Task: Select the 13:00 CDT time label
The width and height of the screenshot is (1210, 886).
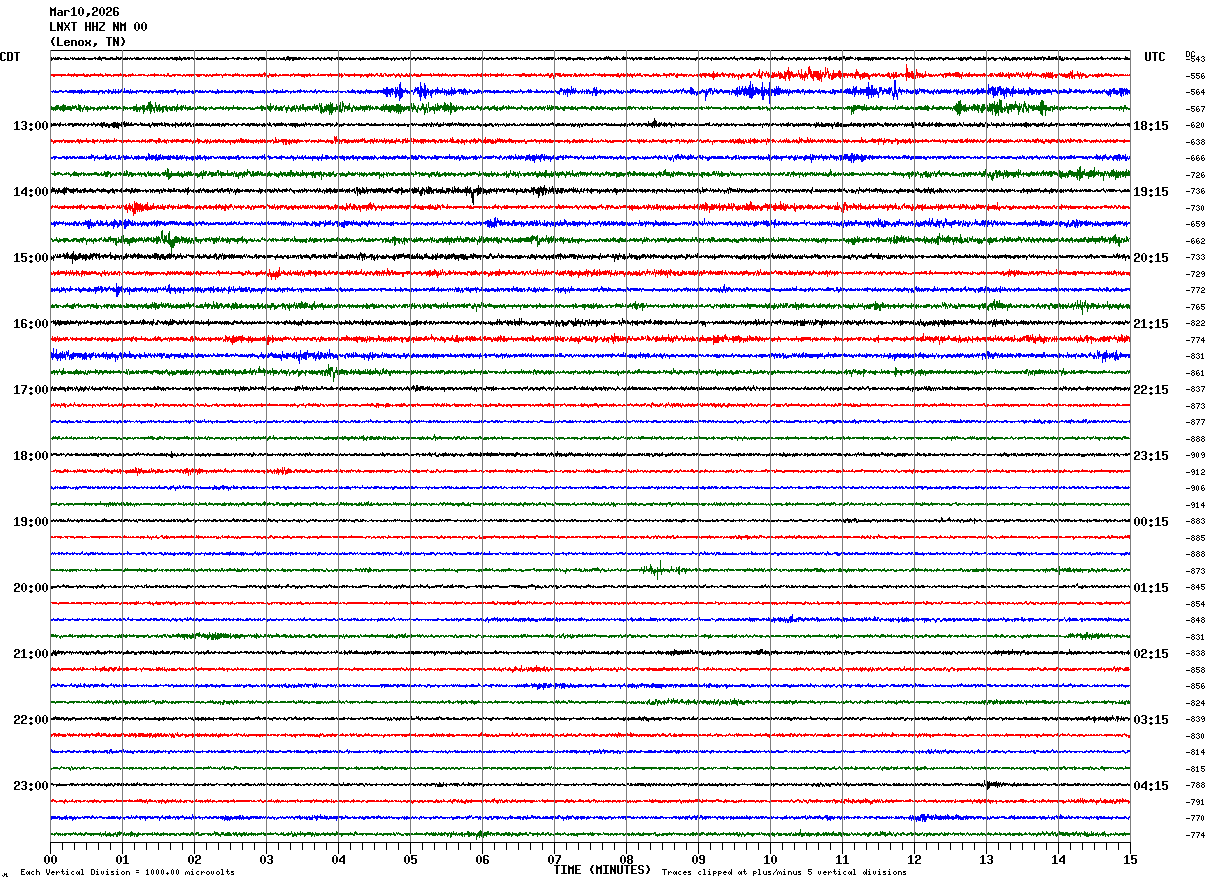Action: (x=30, y=126)
